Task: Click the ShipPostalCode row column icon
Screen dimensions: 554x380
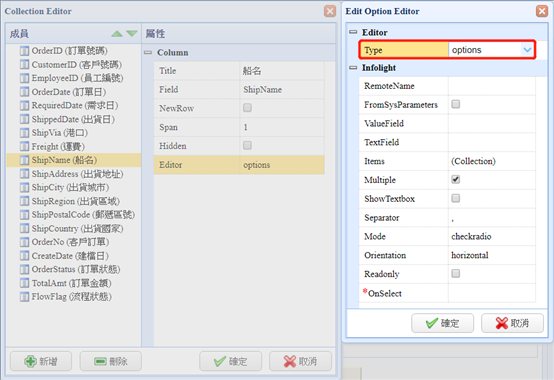Action: [x=24, y=215]
